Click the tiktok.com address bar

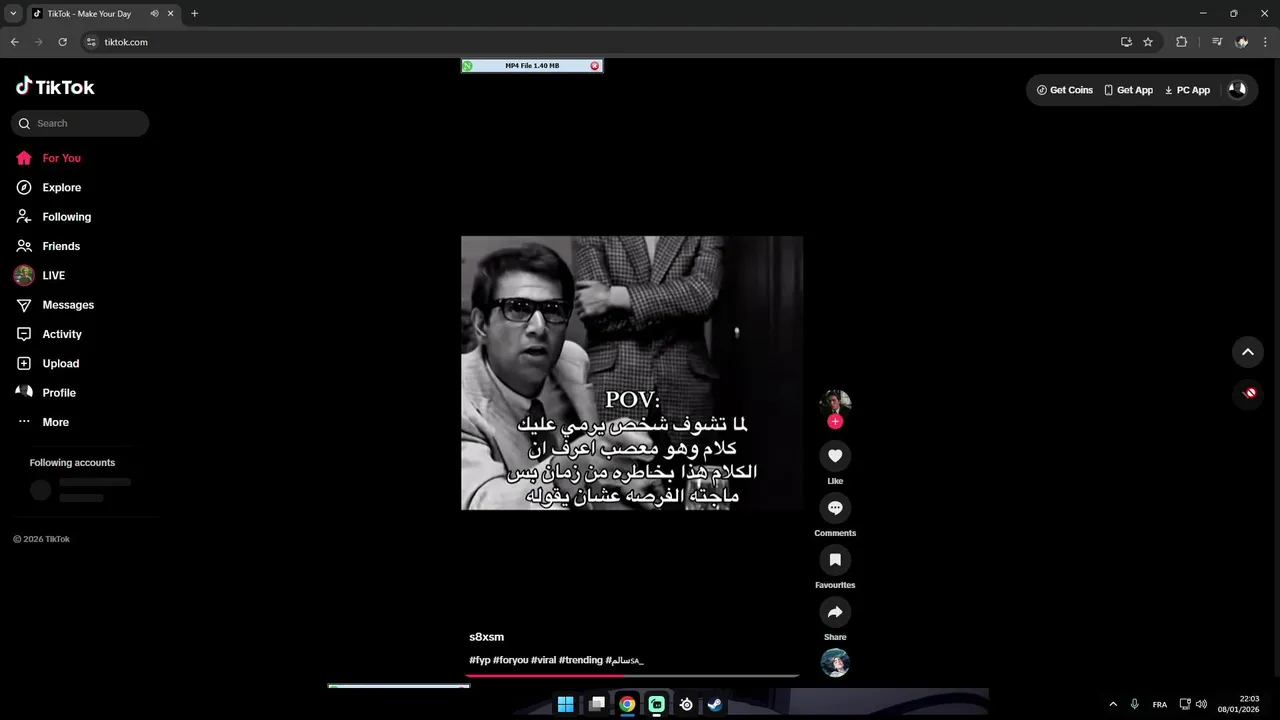pyautogui.click(x=600, y=42)
